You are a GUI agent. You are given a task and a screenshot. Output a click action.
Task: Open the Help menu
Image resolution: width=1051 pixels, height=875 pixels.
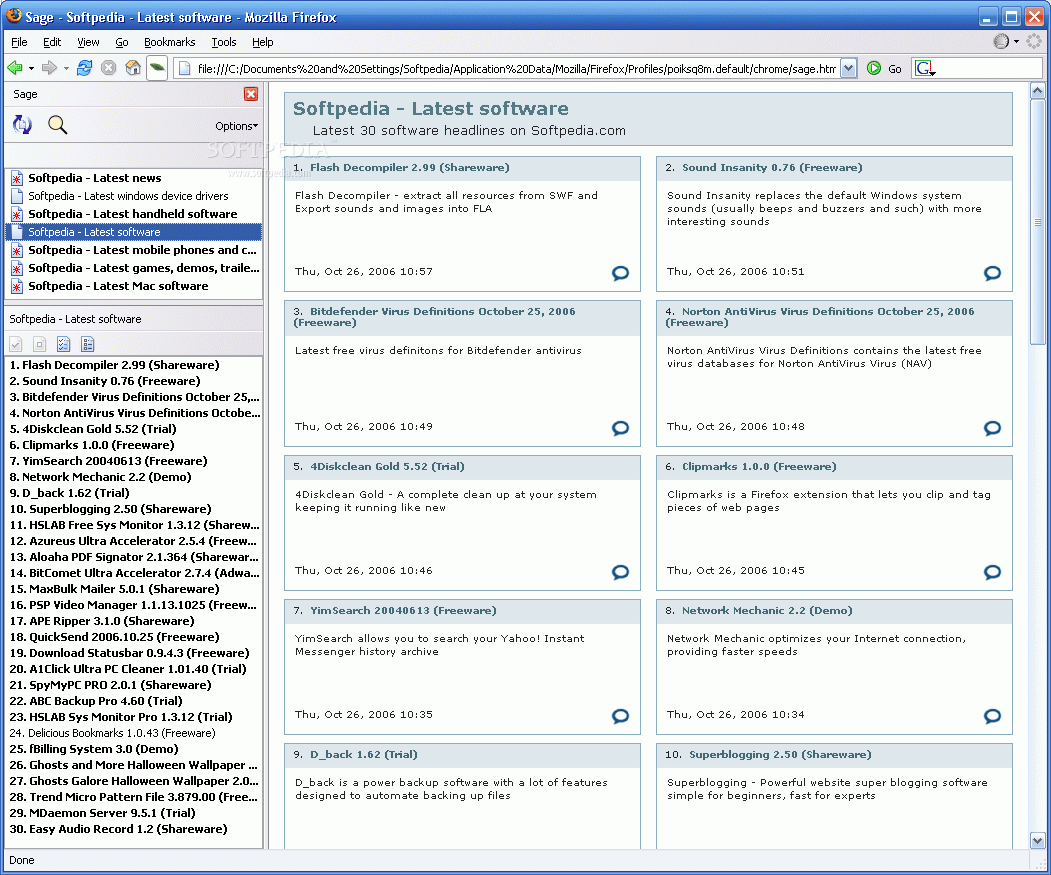click(262, 42)
